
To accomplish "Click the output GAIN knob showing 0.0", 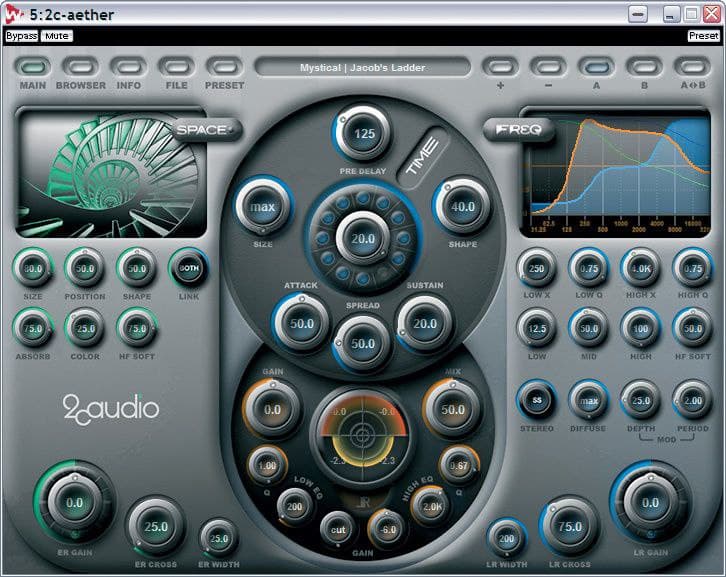I will [x=272, y=409].
